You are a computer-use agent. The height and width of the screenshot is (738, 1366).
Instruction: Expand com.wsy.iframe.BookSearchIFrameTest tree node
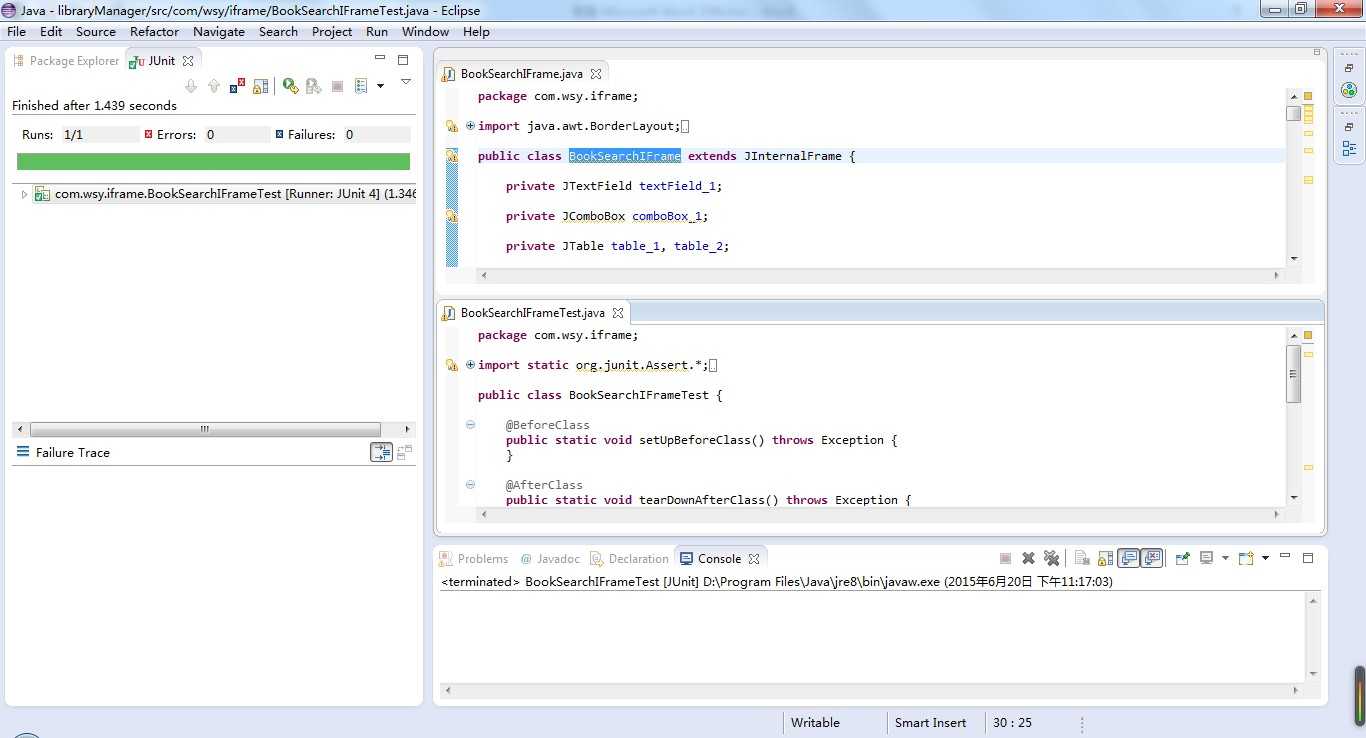24,194
